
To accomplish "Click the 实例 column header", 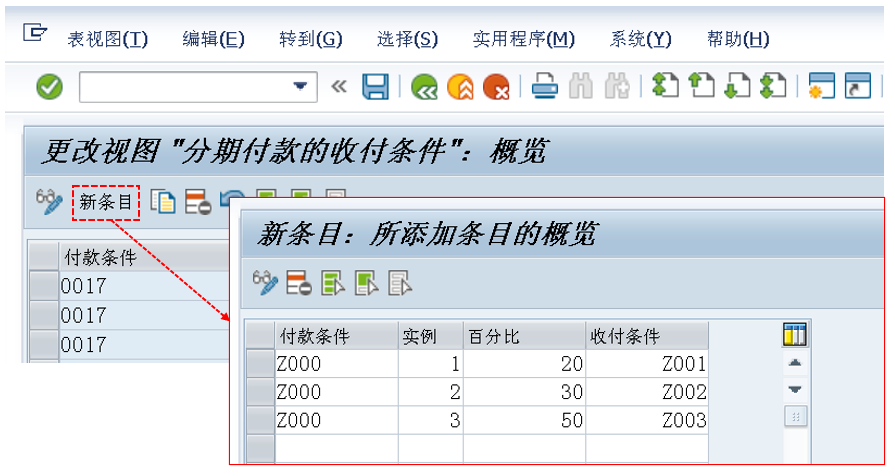I will point(430,336).
